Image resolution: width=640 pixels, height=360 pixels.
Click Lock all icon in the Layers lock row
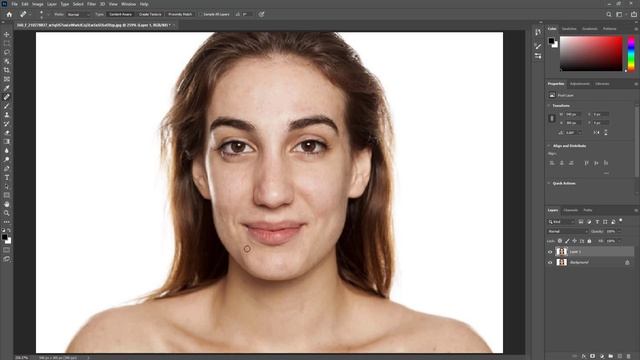tap(589, 241)
